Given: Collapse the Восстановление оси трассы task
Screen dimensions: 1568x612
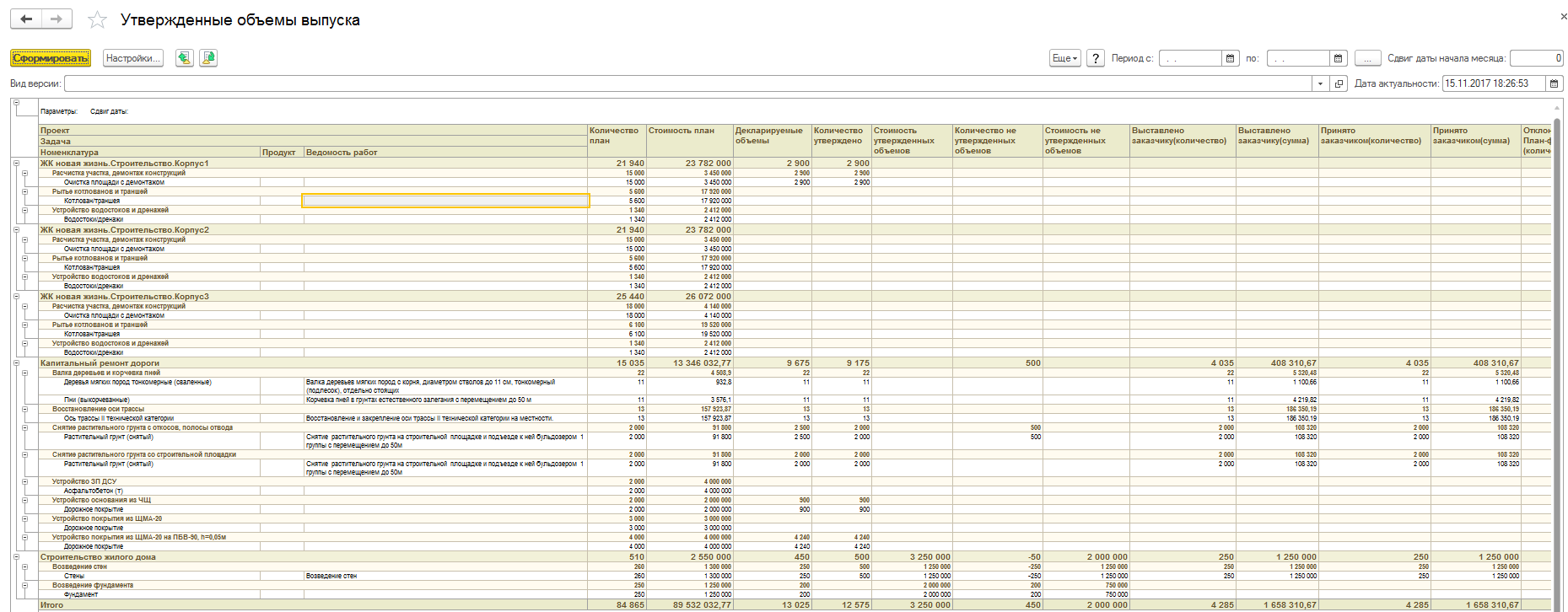Looking at the screenshot, I should [25, 409].
